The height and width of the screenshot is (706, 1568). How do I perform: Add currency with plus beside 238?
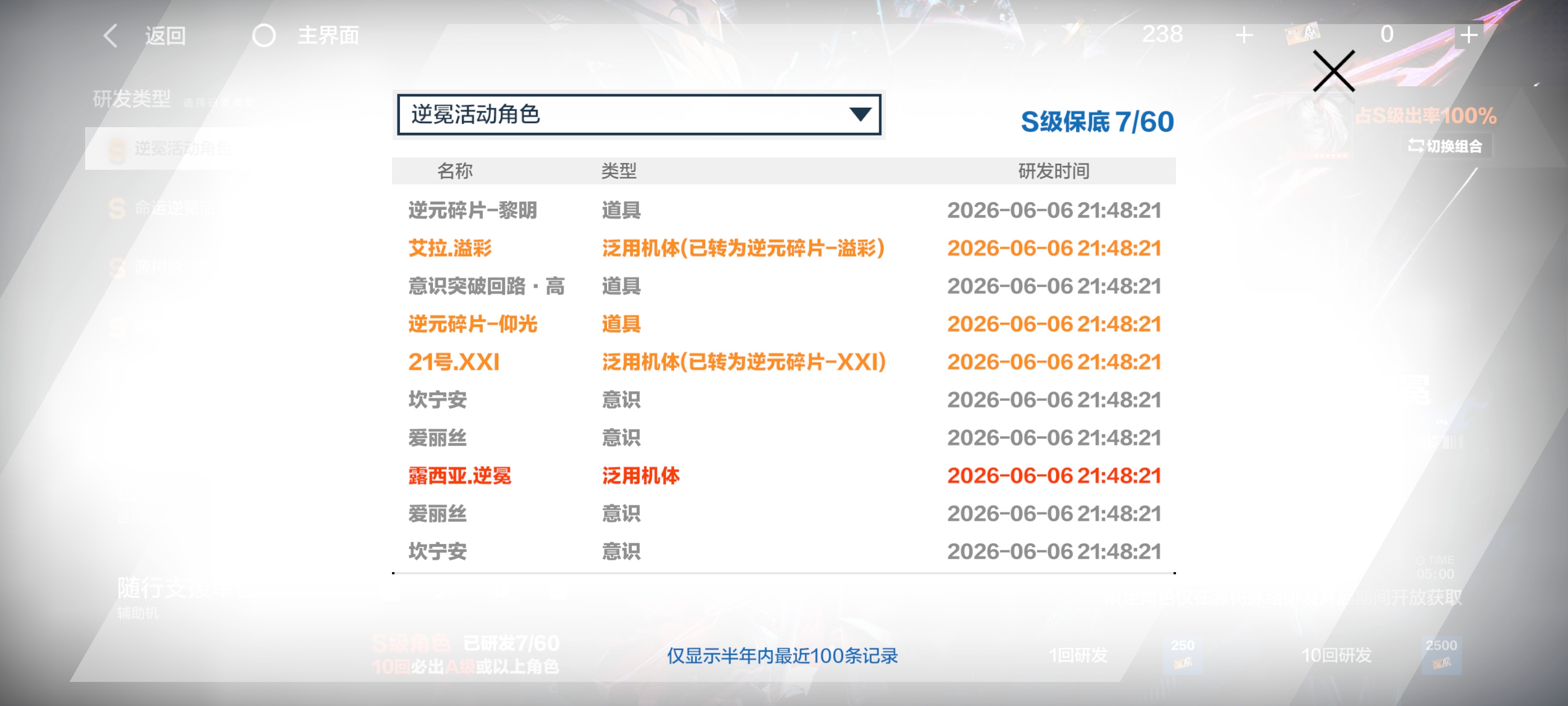[1244, 35]
